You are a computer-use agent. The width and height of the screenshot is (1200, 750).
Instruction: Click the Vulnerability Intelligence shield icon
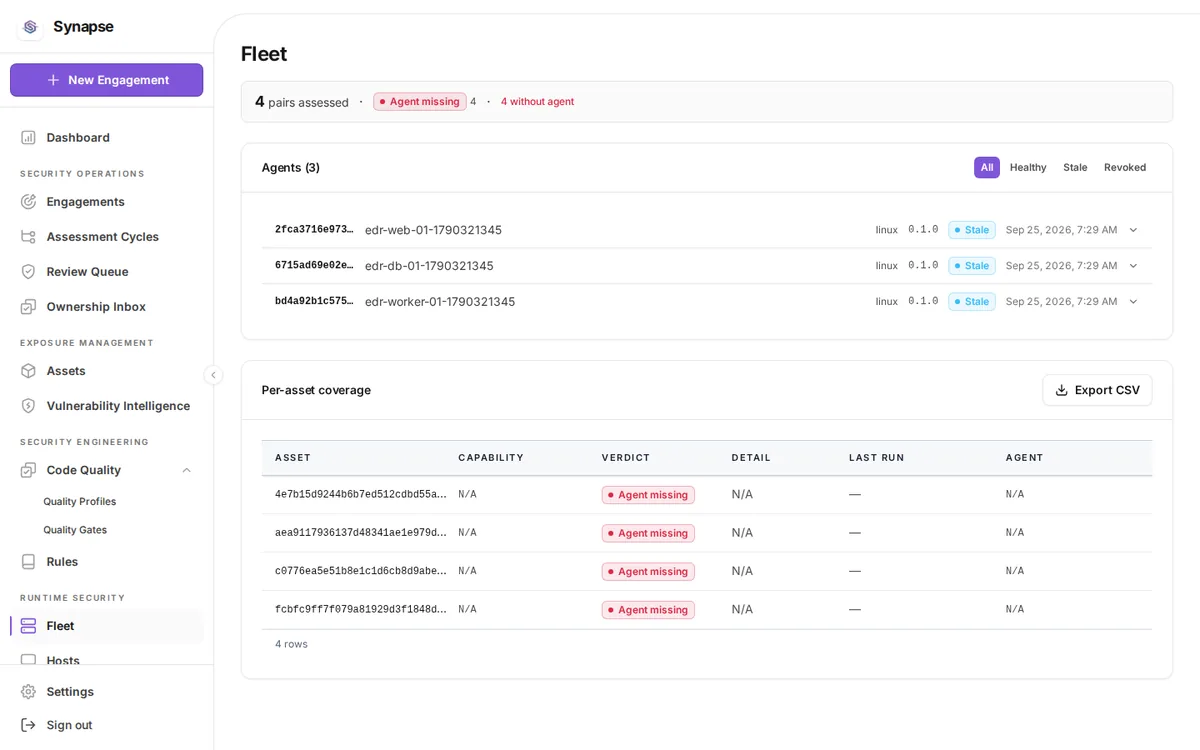pos(28,405)
